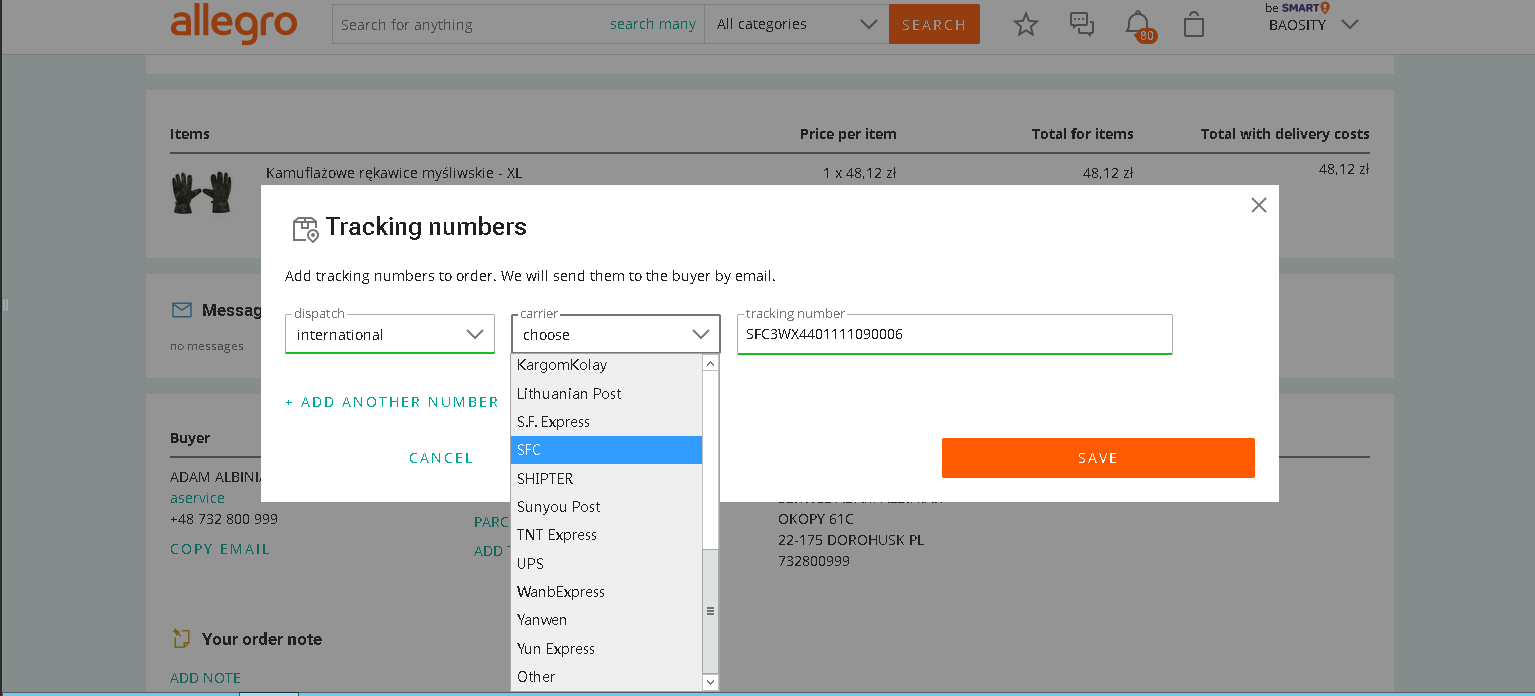This screenshot has height=696, width=1535.
Task: Click CANCEL in the tracking dialog
Action: pos(441,458)
